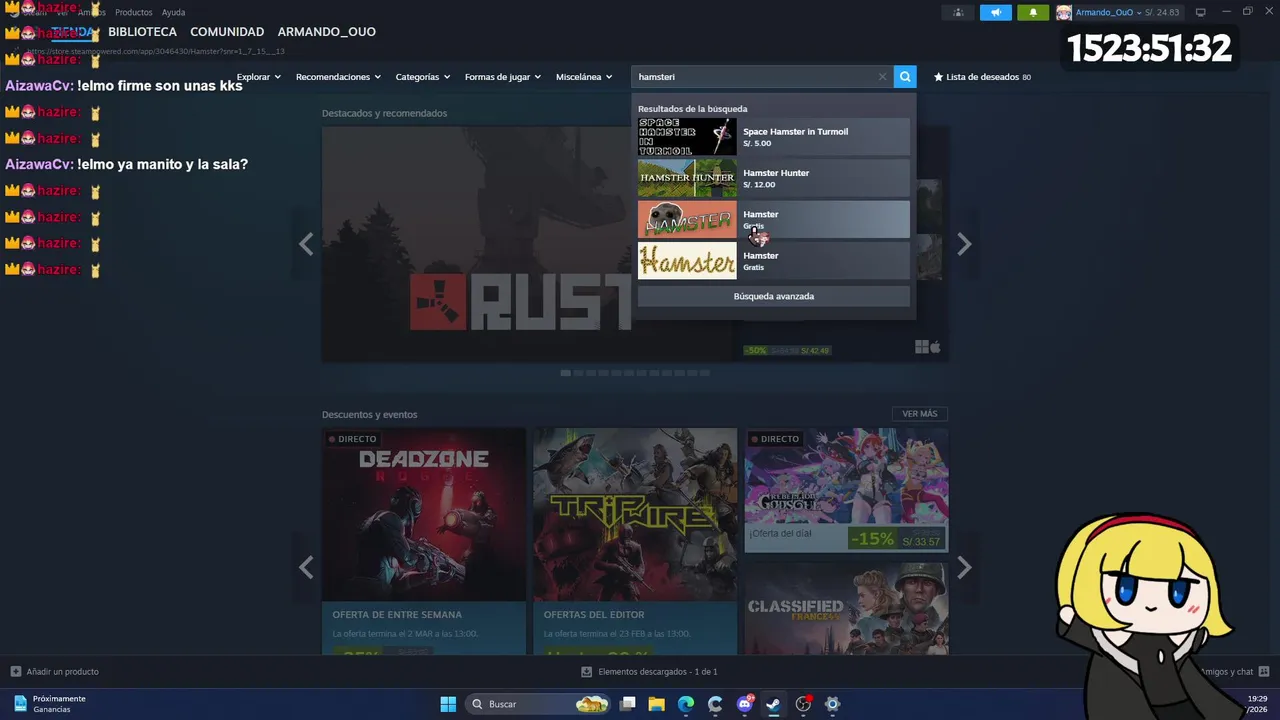This screenshot has height=720, width=1280.
Task: Open the blue announcements megaphone icon
Action: (x=996, y=12)
